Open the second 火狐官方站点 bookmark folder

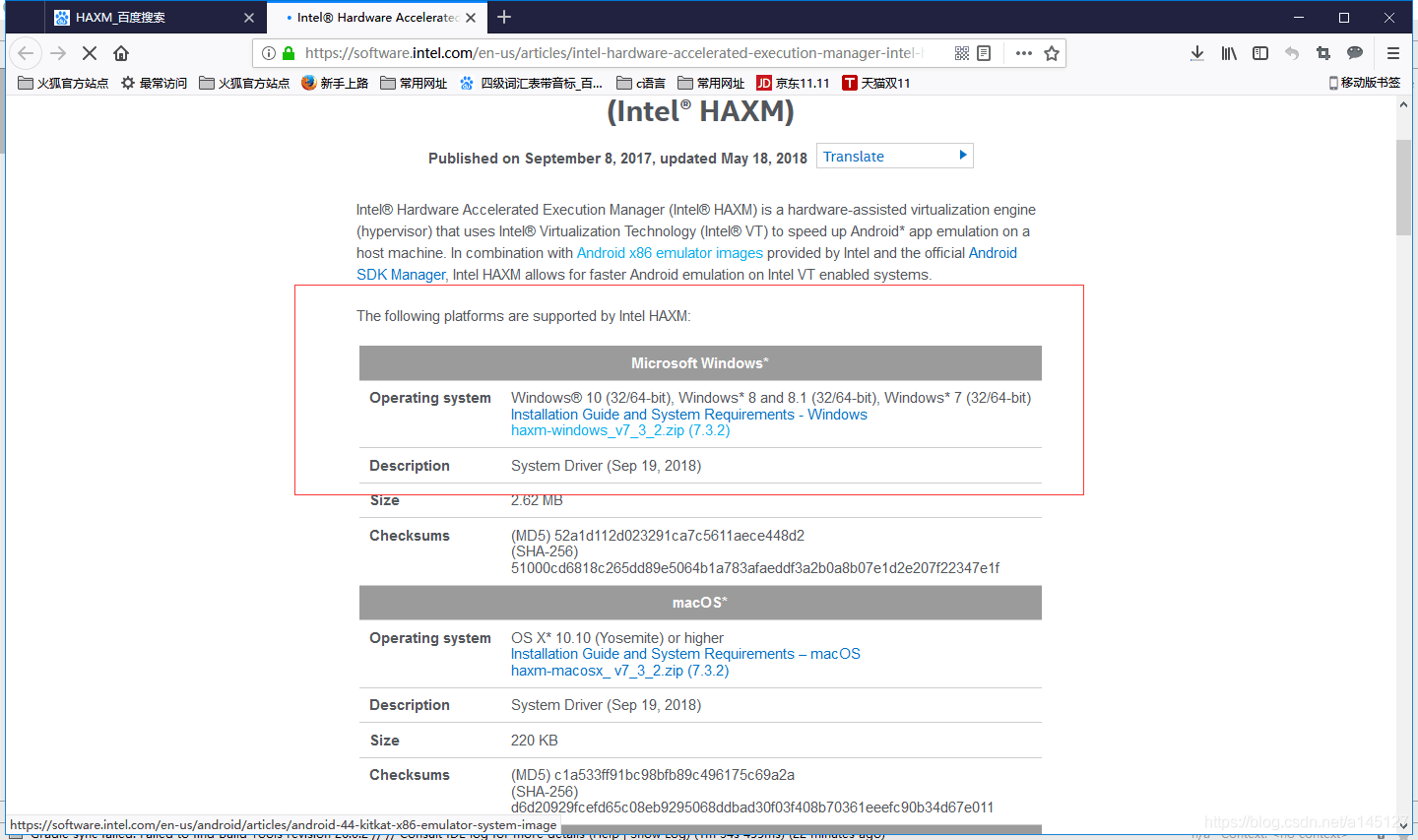[244, 83]
